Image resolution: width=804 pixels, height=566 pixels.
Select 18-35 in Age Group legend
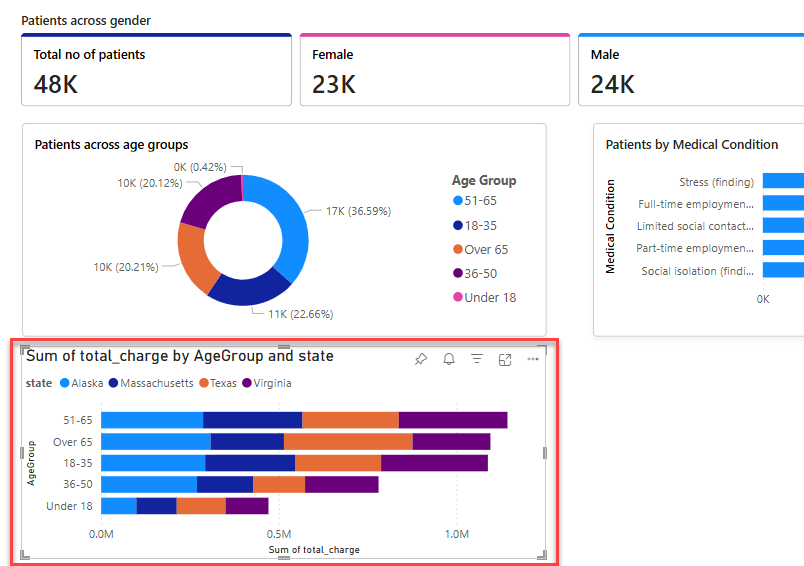click(475, 225)
